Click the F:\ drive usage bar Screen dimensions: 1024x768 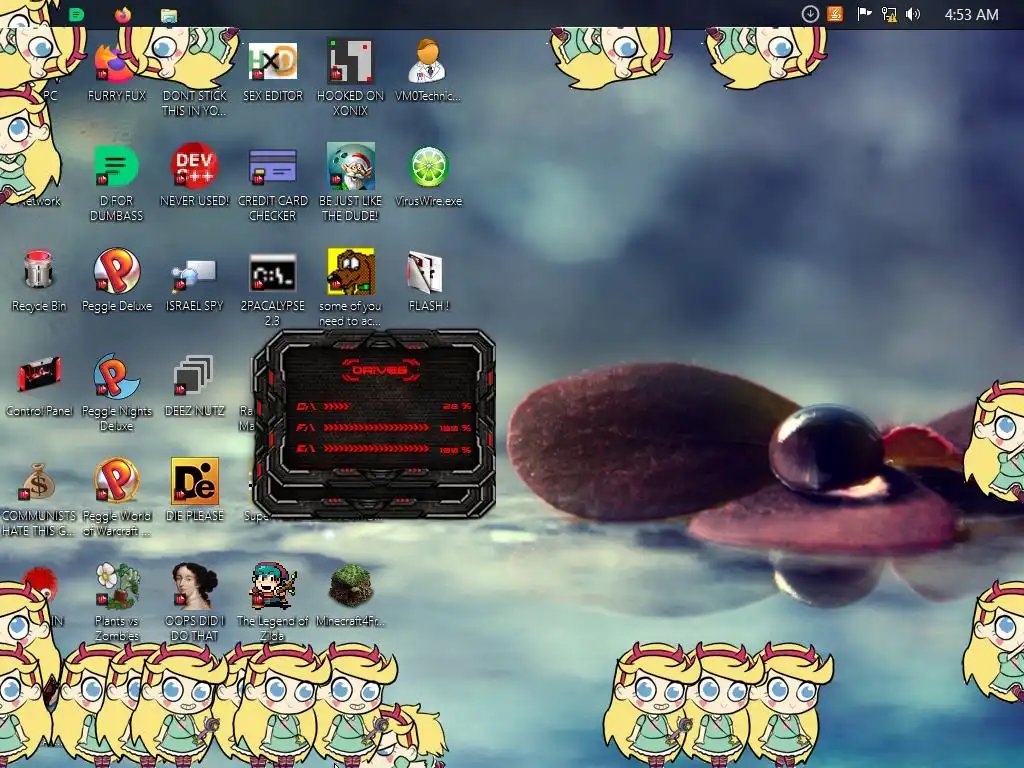point(376,428)
